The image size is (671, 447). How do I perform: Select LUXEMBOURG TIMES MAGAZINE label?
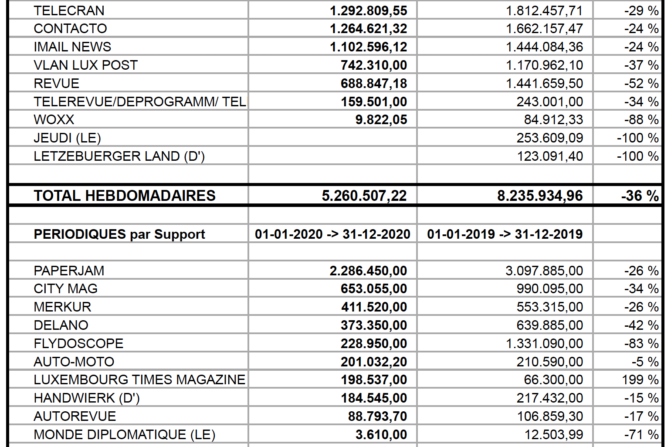140,380
